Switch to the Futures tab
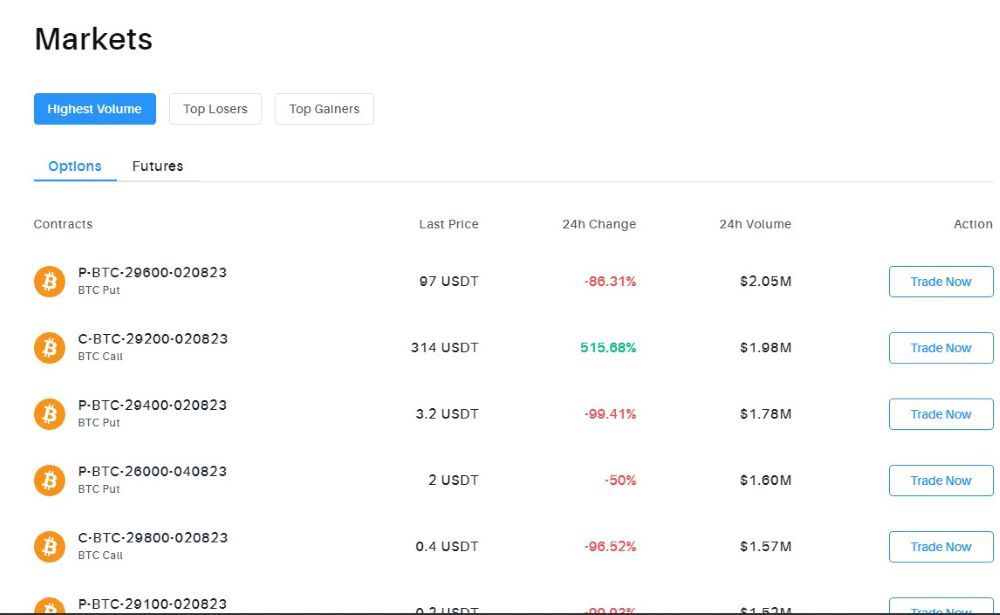1000x615 pixels. (158, 166)
